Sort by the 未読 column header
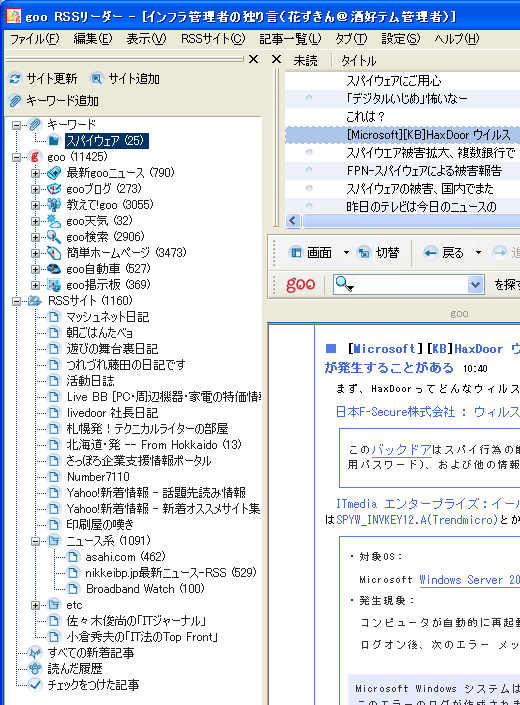The height and width of the screenshot is (705, 520). coord(306,60)
